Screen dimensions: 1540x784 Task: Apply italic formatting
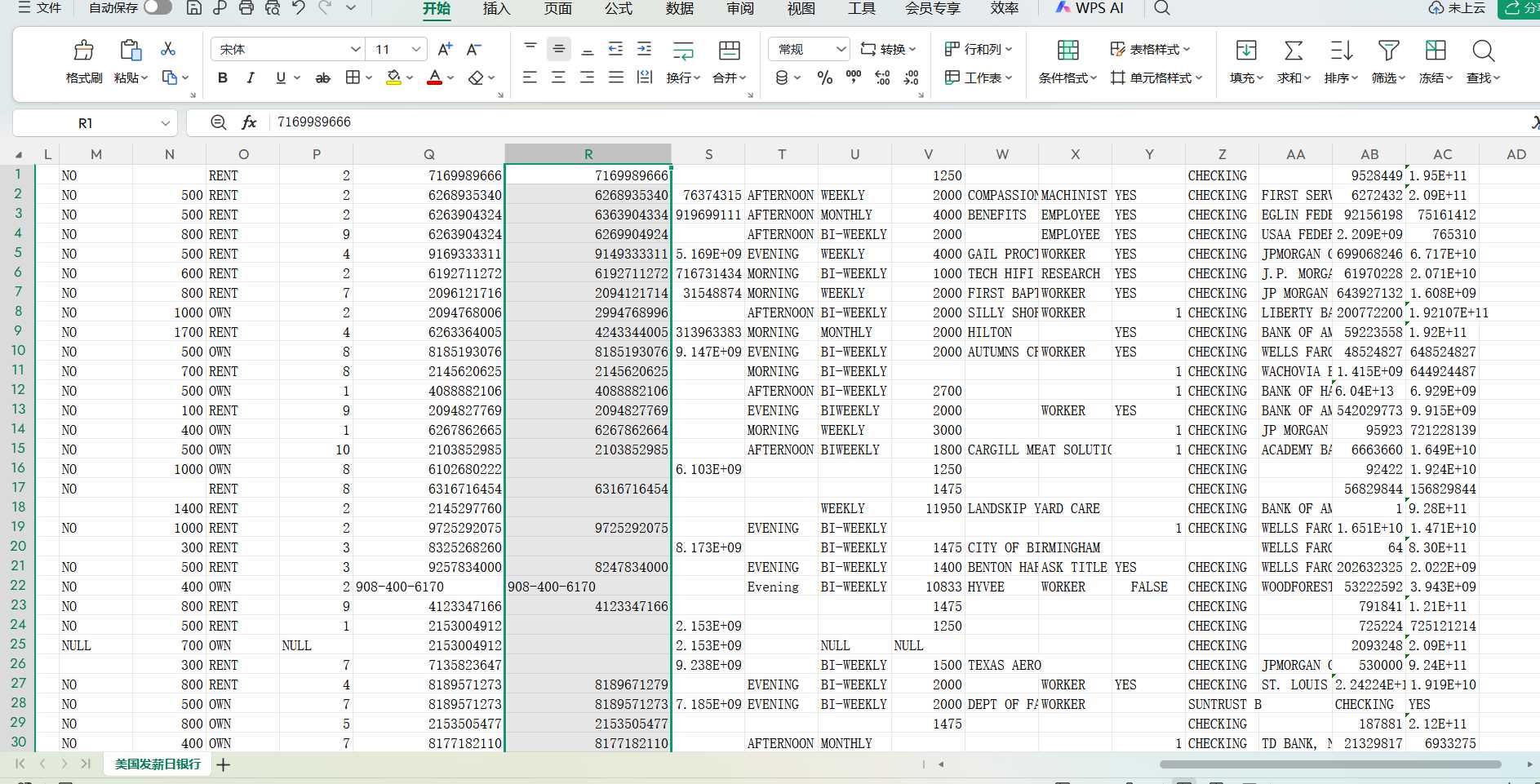click(251, 78)
